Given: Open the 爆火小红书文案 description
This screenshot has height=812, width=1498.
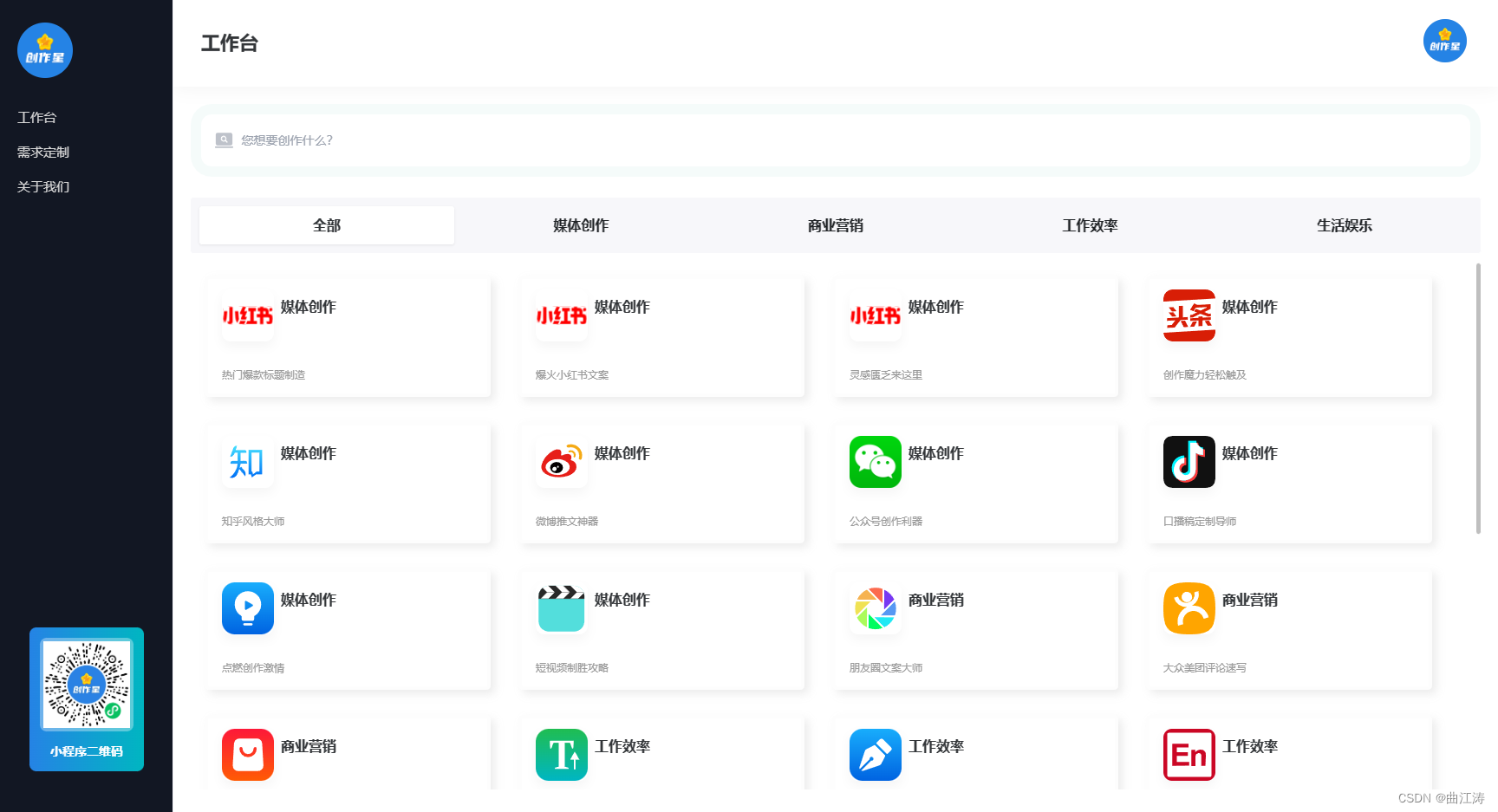Looking at the screenshot, I should (572, 375).
